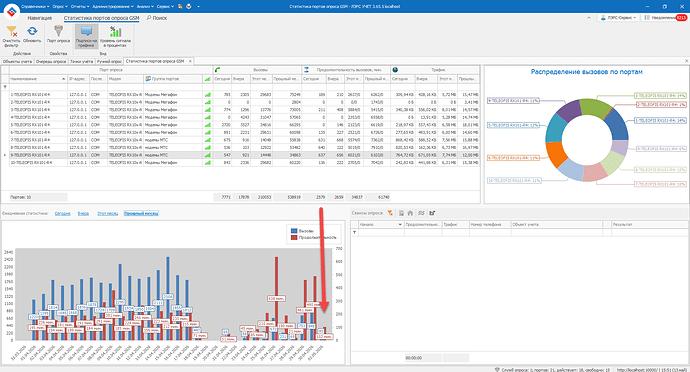690x372 pixels.
Task: Open the Справочники menu
Action: point(35,7)
